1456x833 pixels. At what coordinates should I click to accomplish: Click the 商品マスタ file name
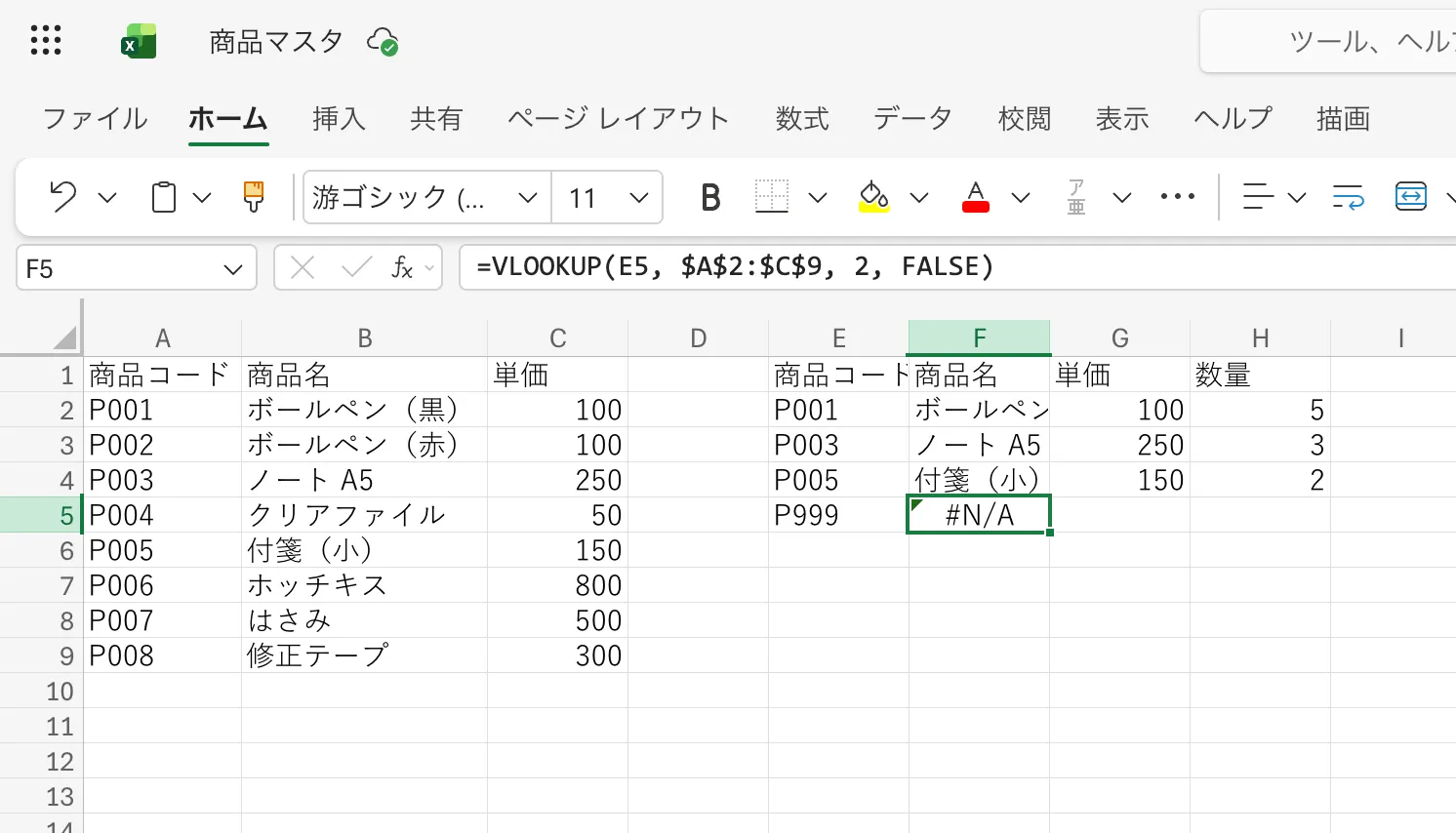pyautogui.click(x=276, y=42)
